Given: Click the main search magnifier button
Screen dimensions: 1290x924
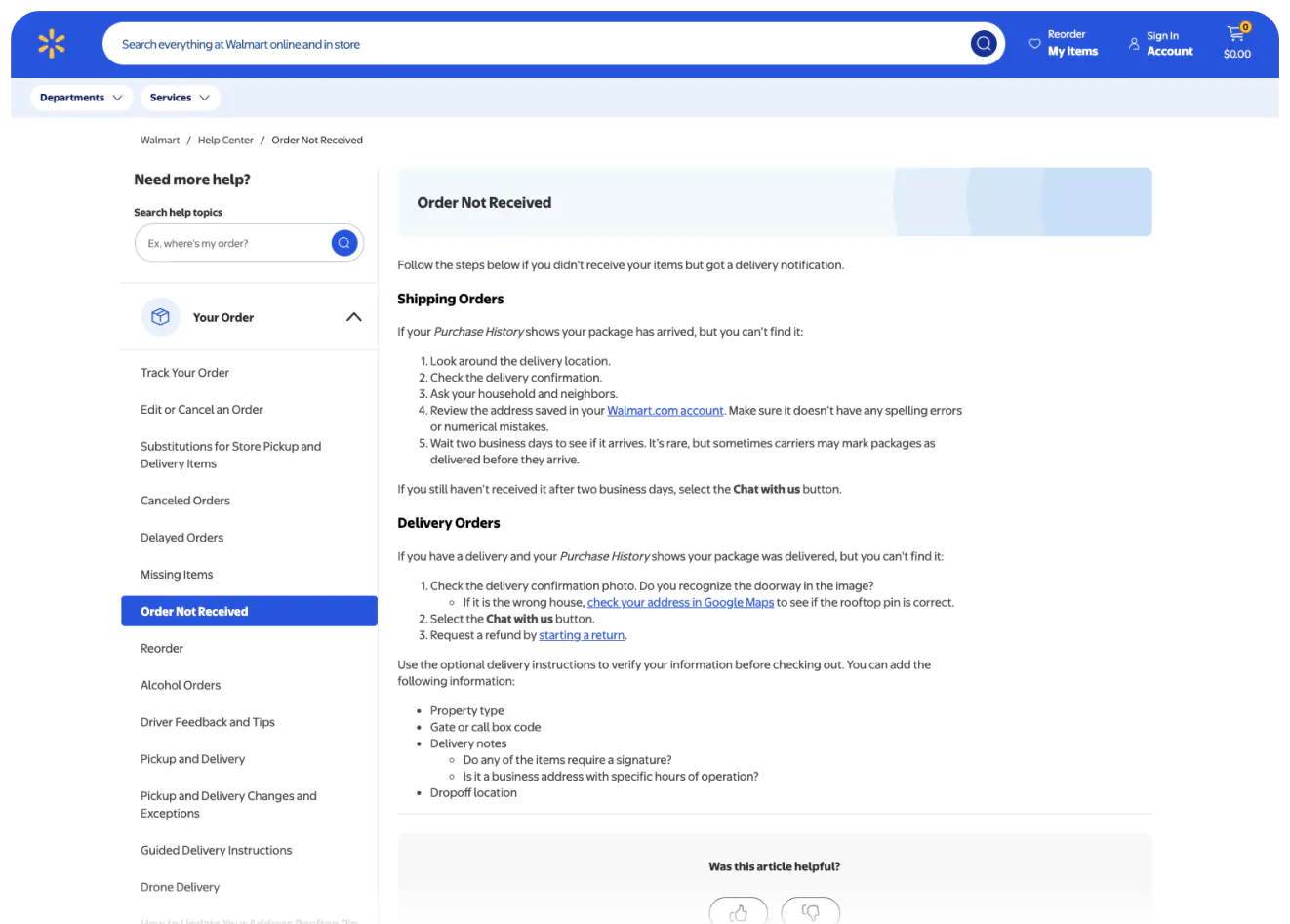Looking at the screenshot, I should 984,43.
